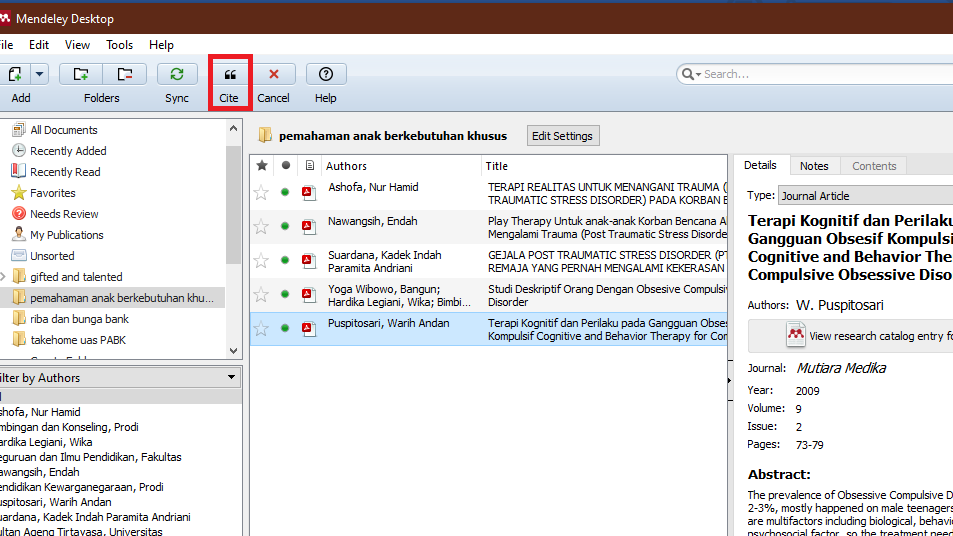The image size is (953, 536).
Task: Toggle favorite star for Ashofa, Nur Hamid
Action: coord(261,193)
